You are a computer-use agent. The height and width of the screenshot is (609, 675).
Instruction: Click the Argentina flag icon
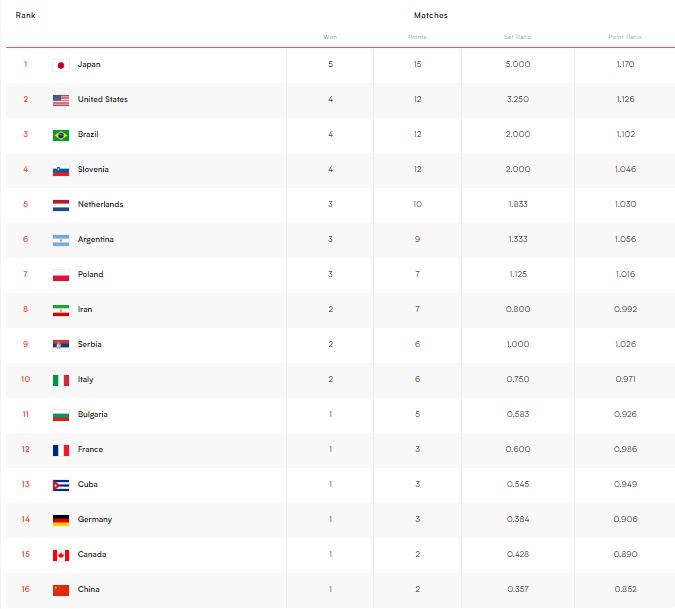60,240
